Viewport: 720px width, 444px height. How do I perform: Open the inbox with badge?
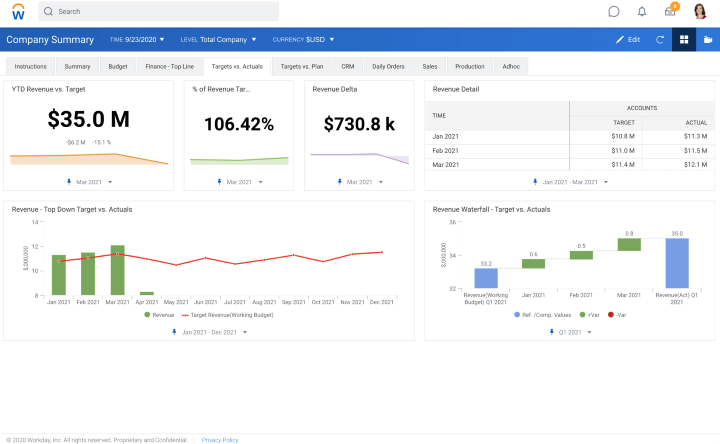click(x=670, y=12)
